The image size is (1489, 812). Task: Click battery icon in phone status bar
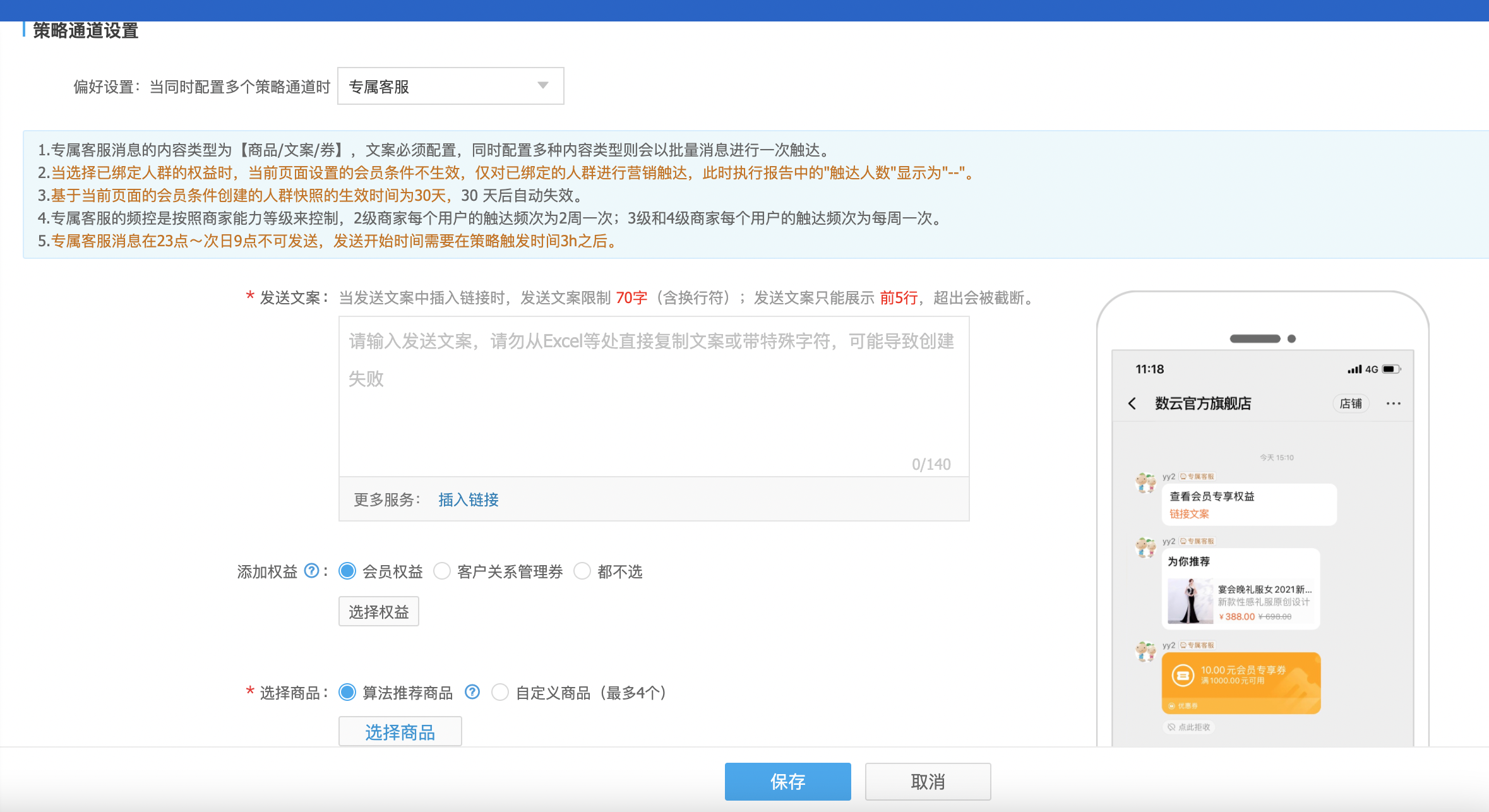click(1391, 369)
